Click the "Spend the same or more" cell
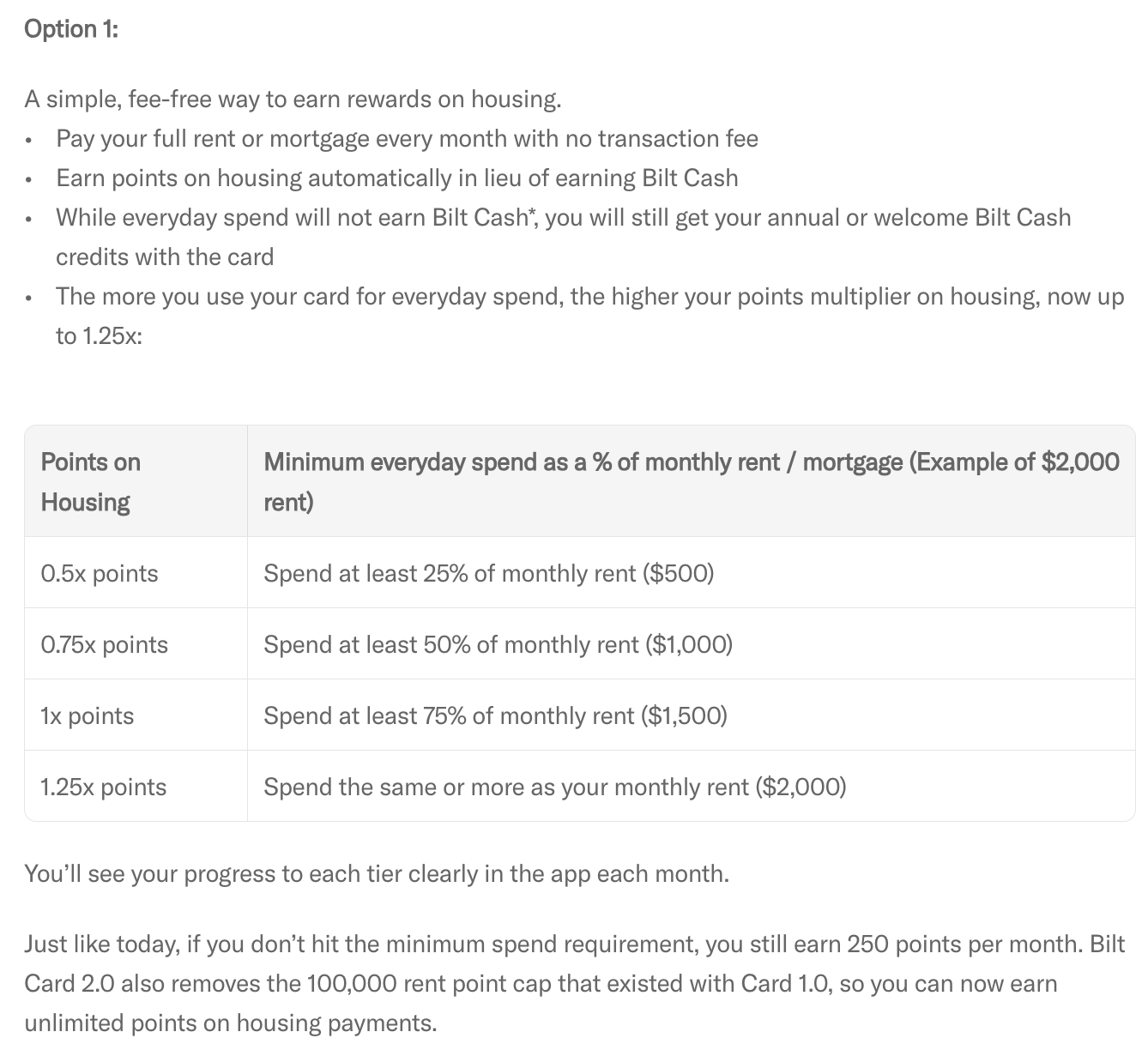This screenshot has width=1148, height=1050. click(554, 787)
